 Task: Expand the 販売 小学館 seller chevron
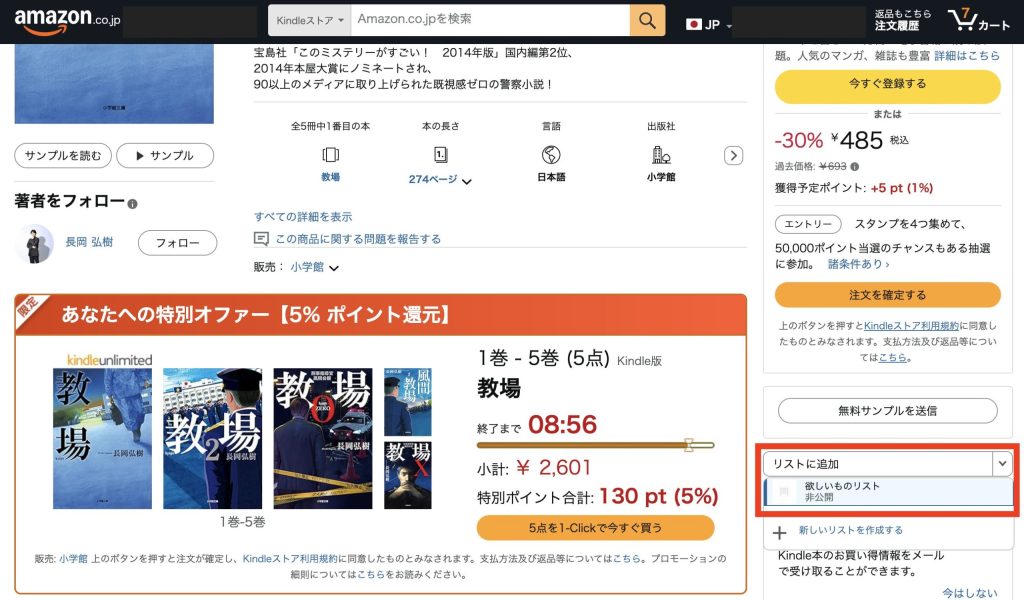[334, 268]
